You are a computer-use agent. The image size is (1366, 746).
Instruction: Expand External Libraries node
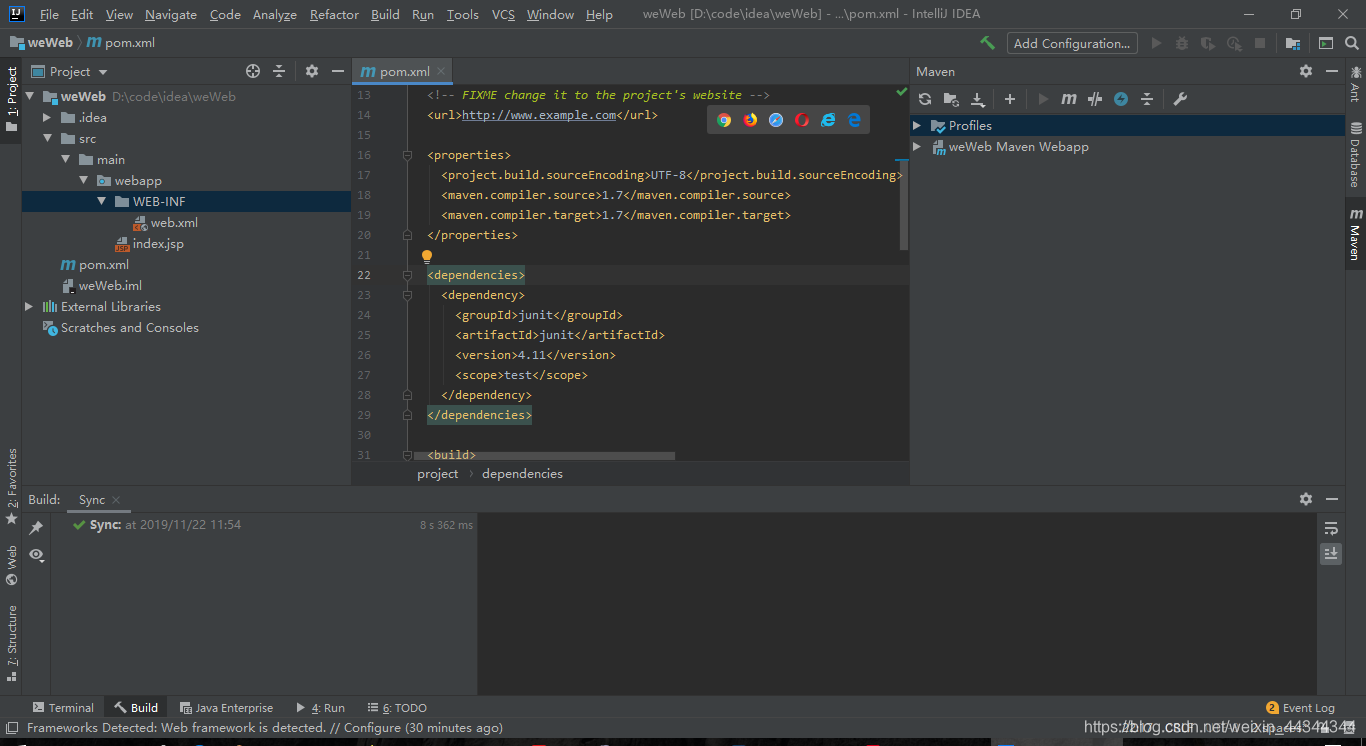click(29, 306)
